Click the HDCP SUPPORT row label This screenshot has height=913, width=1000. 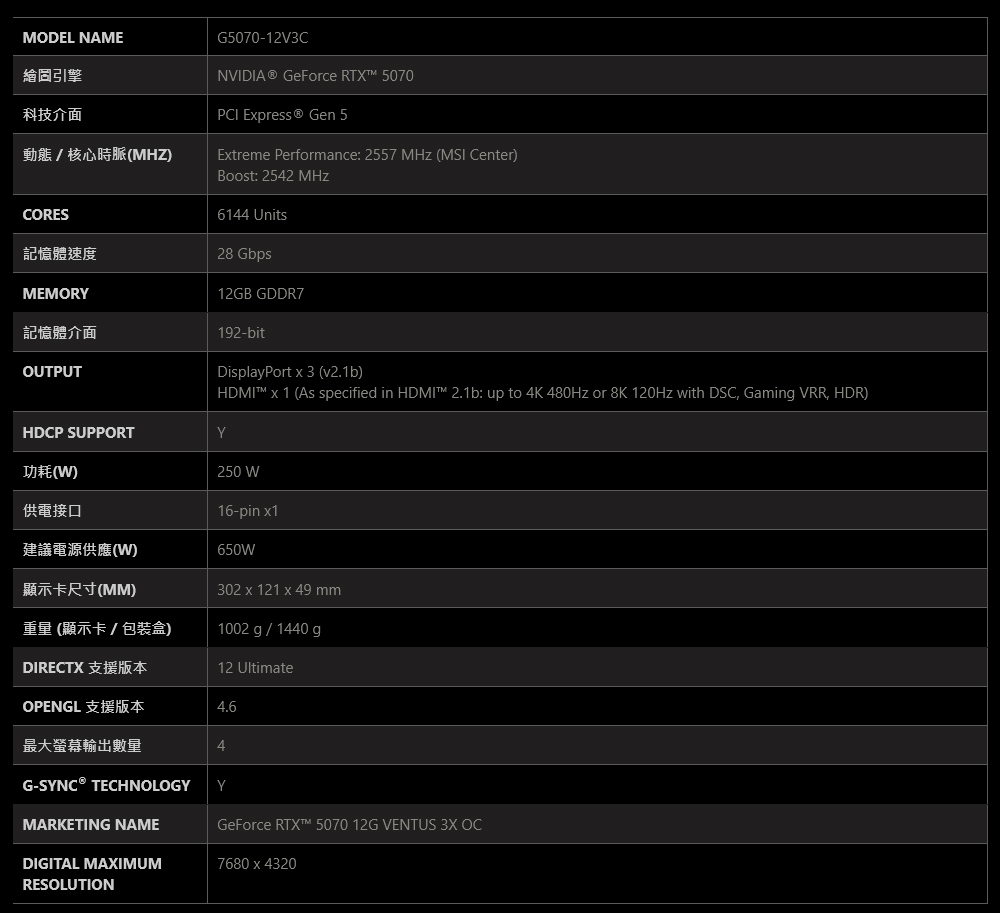tap(78, 433)
